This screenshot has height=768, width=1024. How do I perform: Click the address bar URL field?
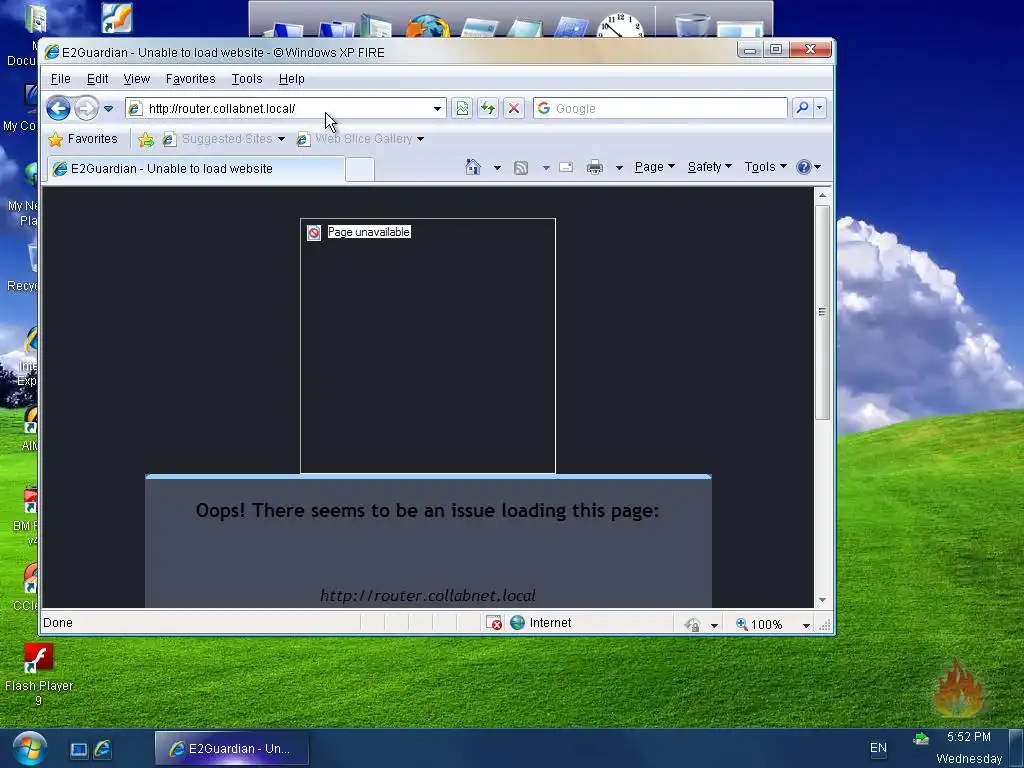pyautogui.click(x=279, y=108)
